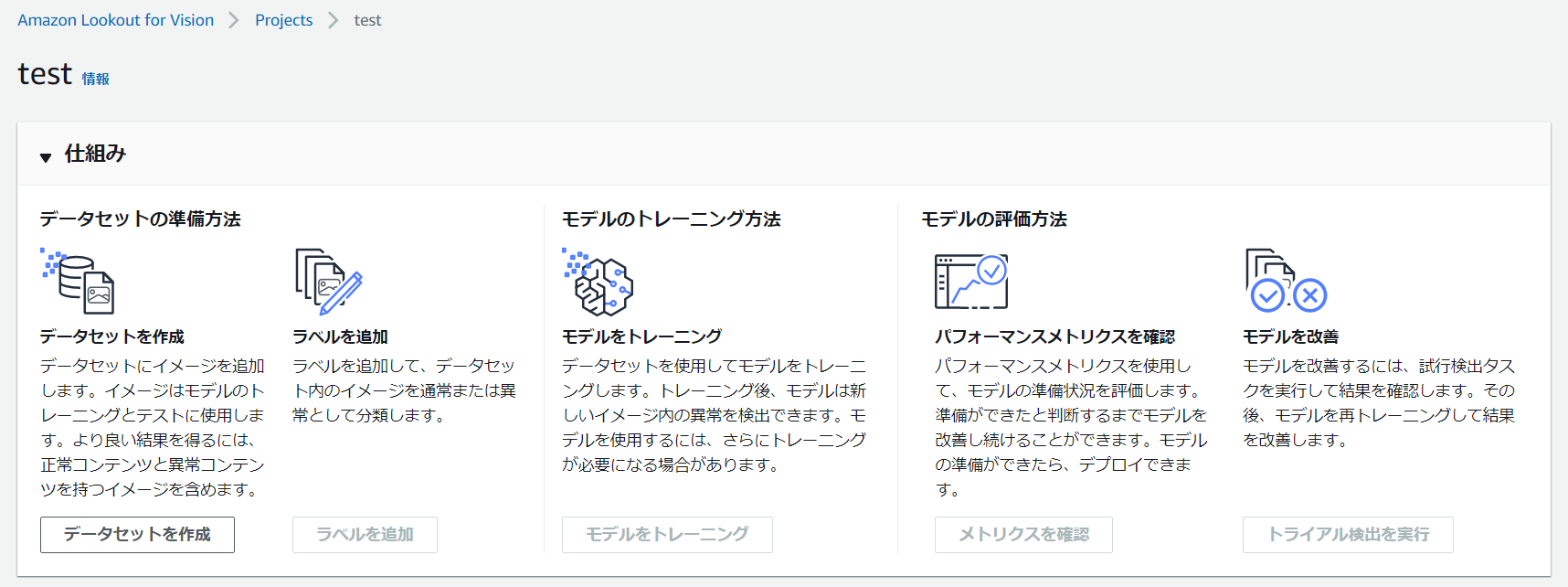This screenshot has height=587, width=1568.
Task: Click the モデルを改善 subheading text
Action: coord(1291,336)
